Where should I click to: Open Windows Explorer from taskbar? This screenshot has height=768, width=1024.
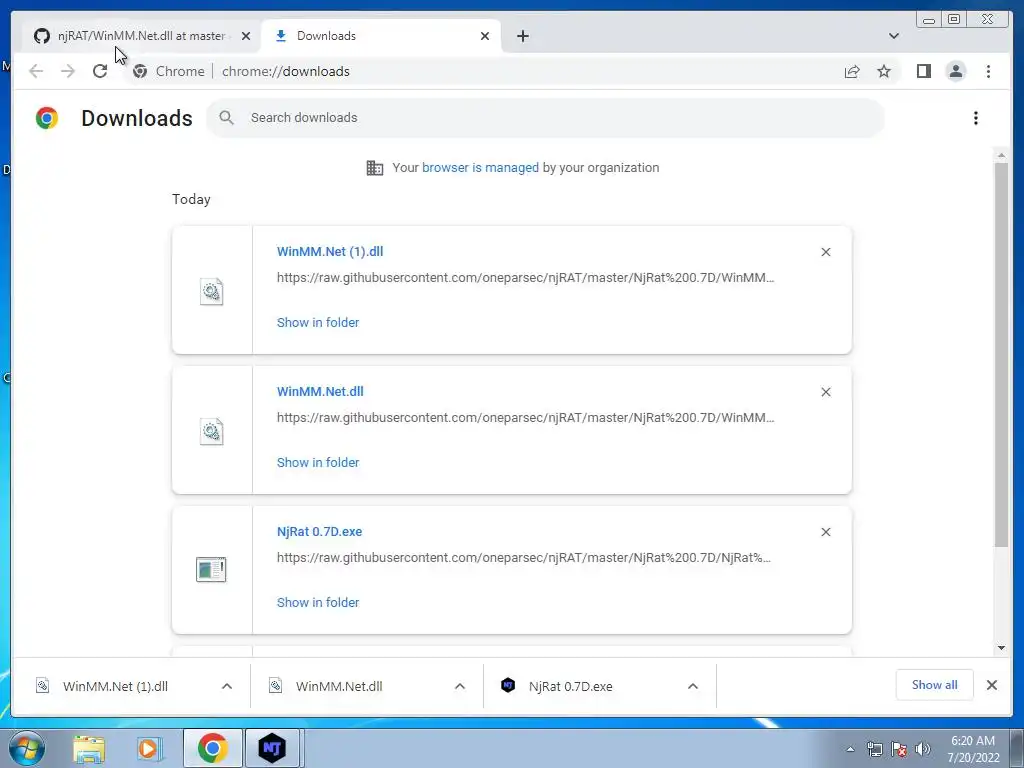89,748
